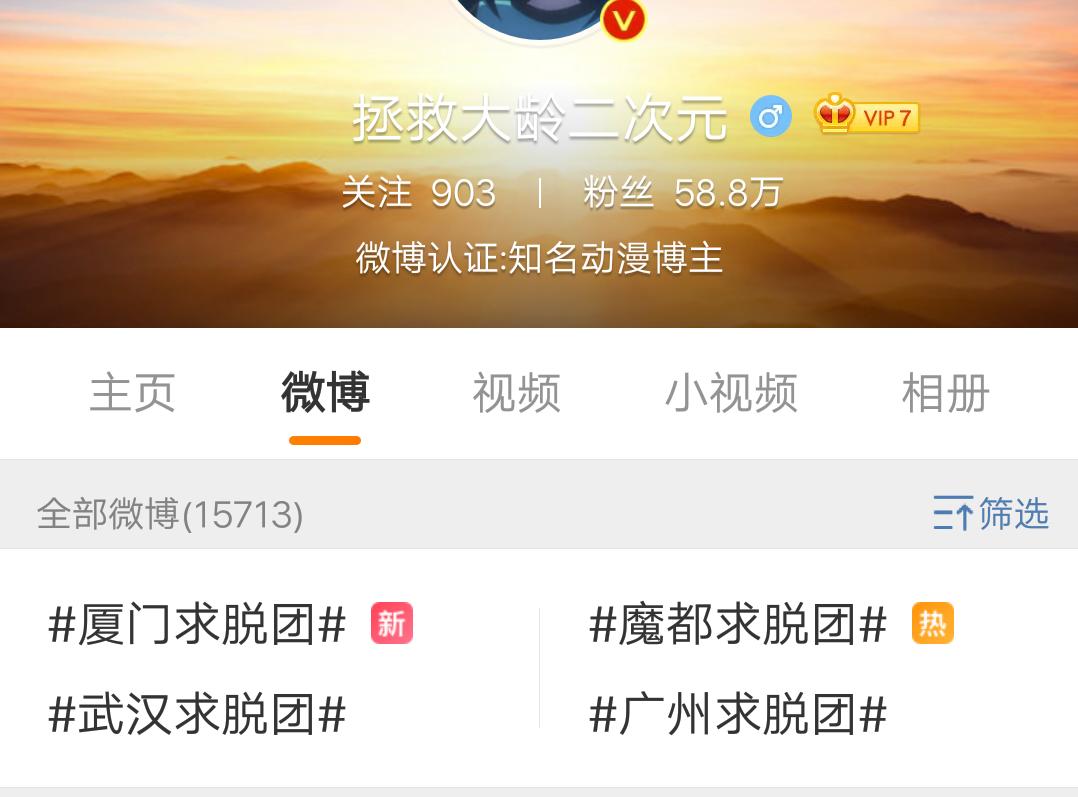Open the 相册 tab
The image size is (1078, 797).
[x=945, y=393]
